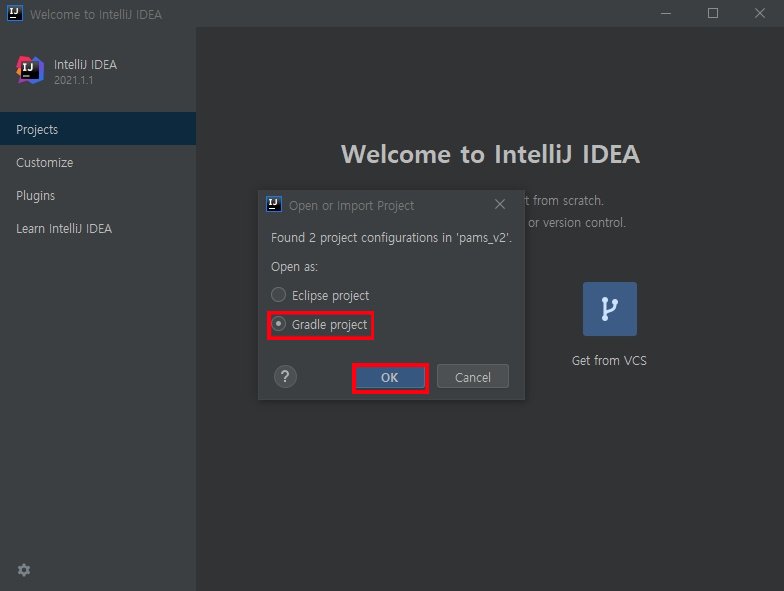This screenshot has width=784, height=591.
Task: Click the 'Get from VCS' label
Action: [x=609, y=360]
